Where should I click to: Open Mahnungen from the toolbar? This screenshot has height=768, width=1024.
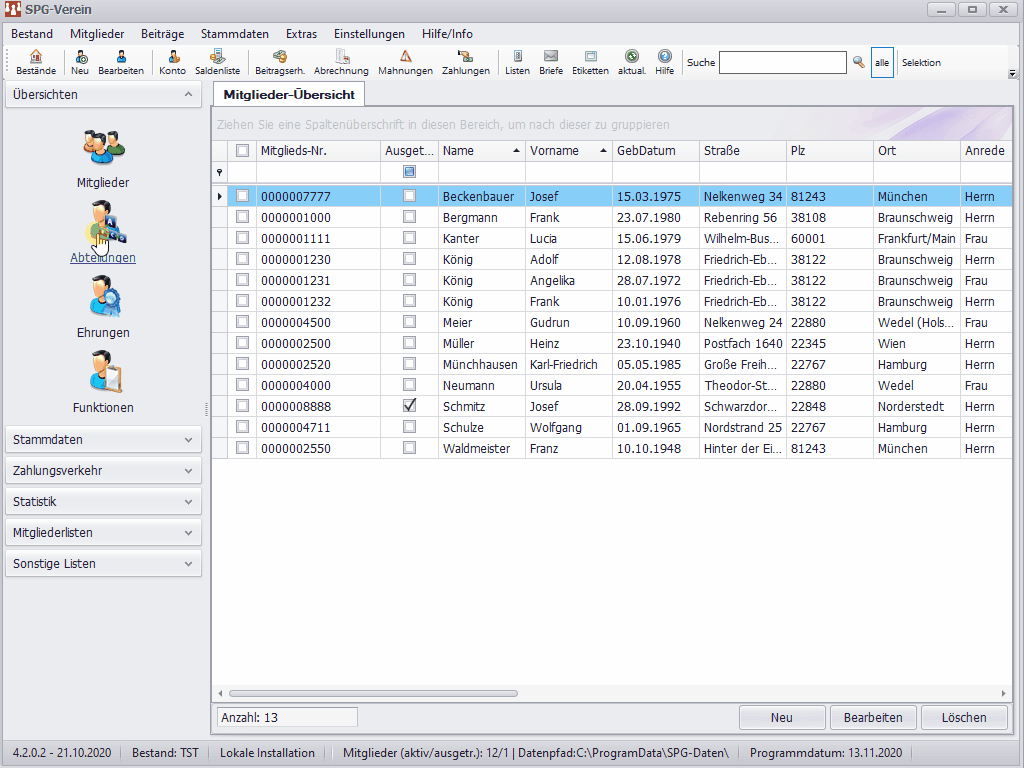(405, 62)
